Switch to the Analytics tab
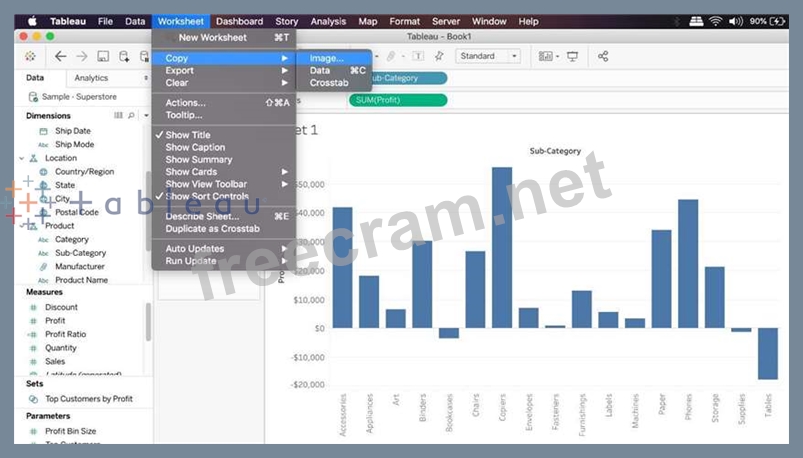The image size is (803, 458). point(91,78)
